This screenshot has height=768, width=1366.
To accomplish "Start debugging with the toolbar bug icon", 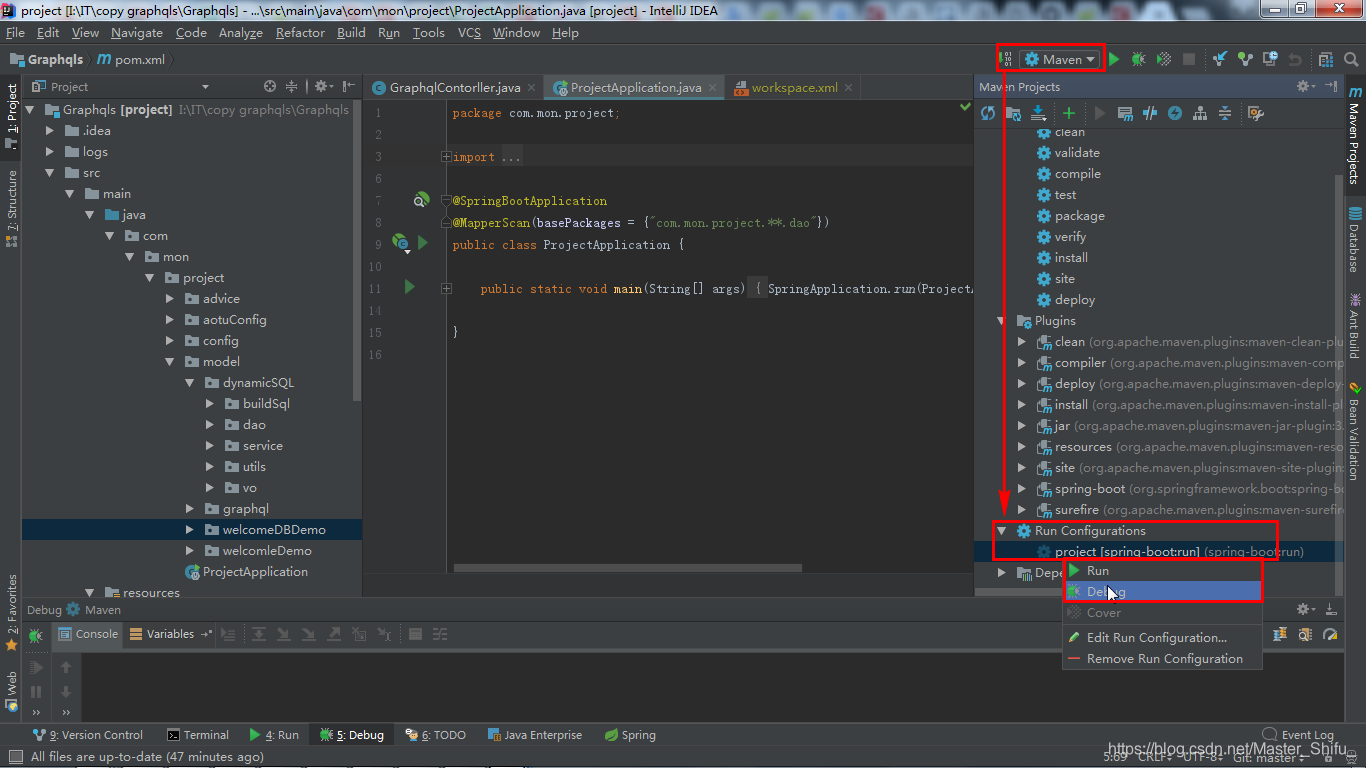I will pyautogui.click(x=1138, y=59).
